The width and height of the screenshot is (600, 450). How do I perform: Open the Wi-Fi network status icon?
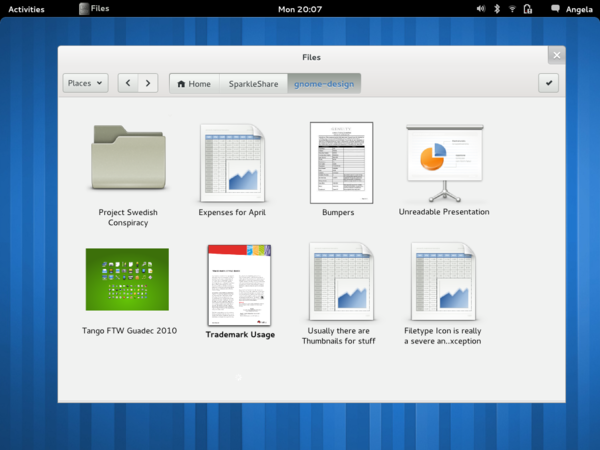[x=513, y=8]
